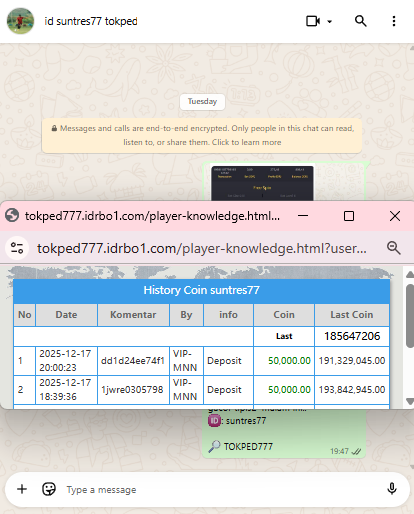Viewport: 414px width, 514px height.
Task: Minimize the tokped777 popup window
Action: click(303, 216)
